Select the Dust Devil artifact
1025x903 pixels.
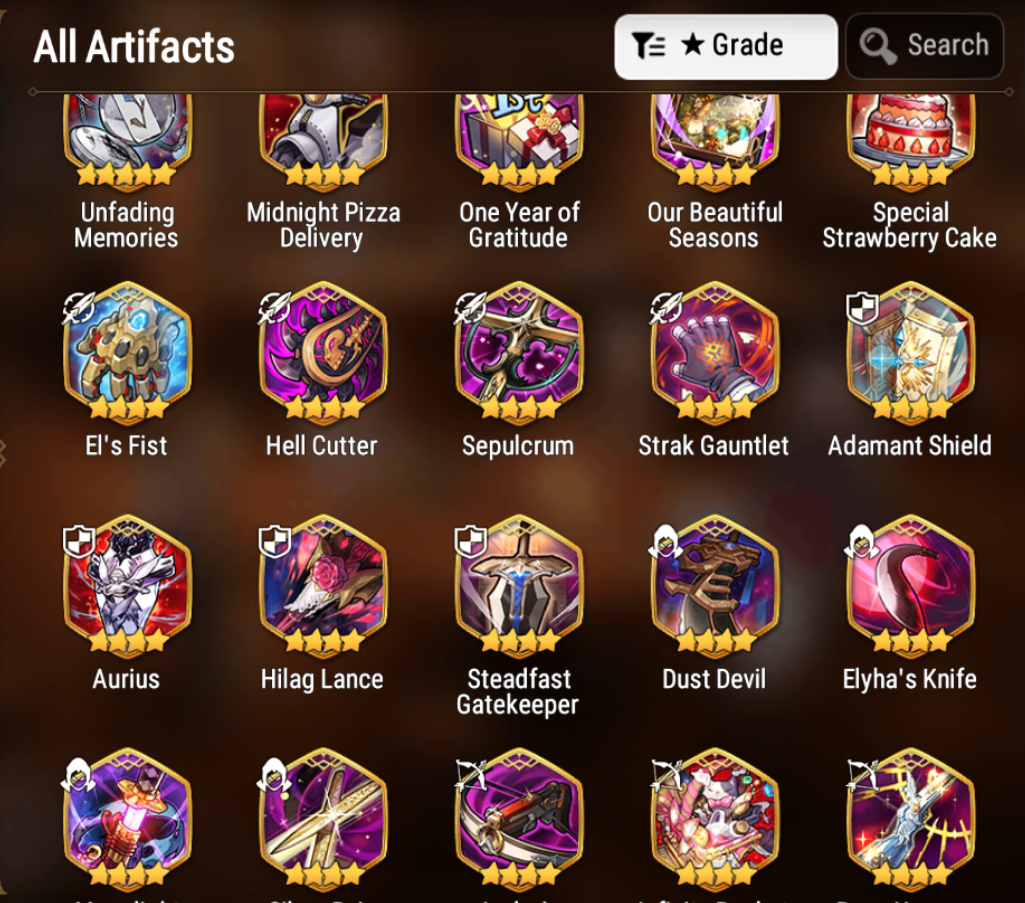point(715,585)
